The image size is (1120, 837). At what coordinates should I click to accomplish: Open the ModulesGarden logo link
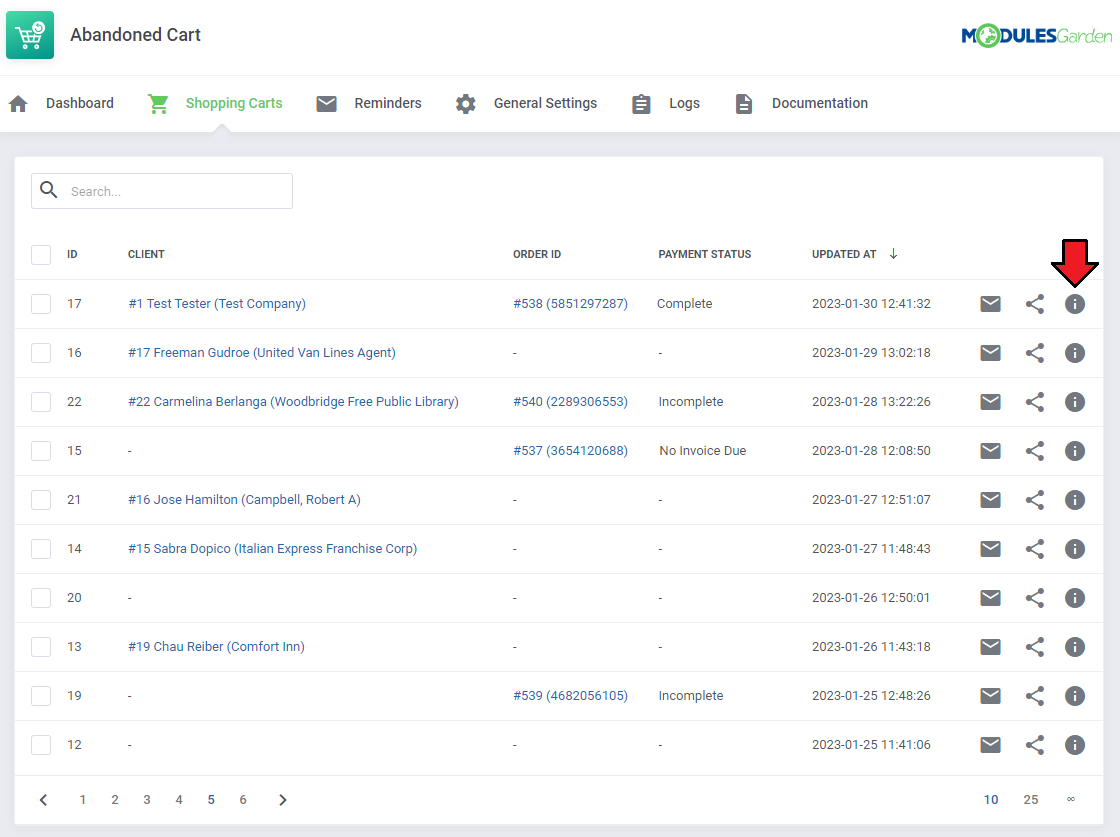point(1036,36)
